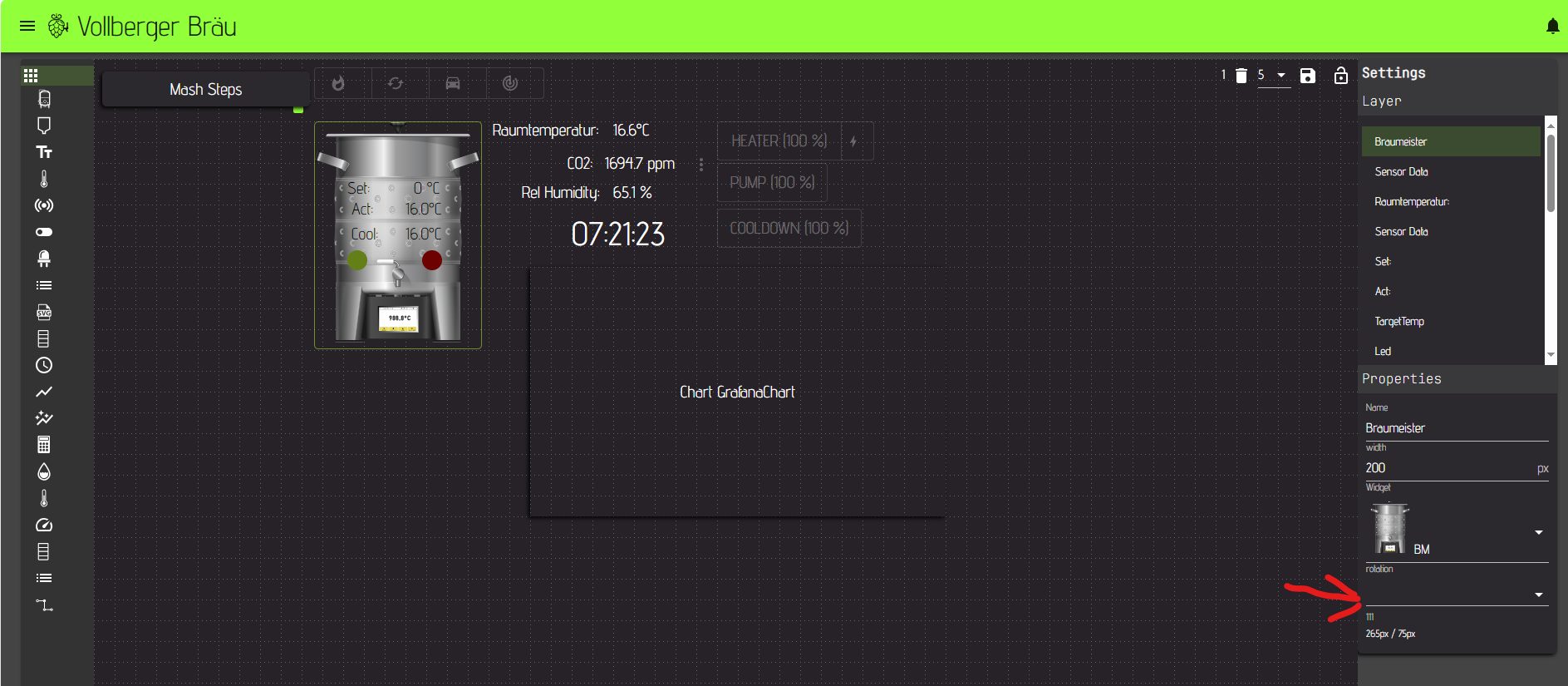
Task: Click the notifications bell icon
Action: tap(1552, 27)
